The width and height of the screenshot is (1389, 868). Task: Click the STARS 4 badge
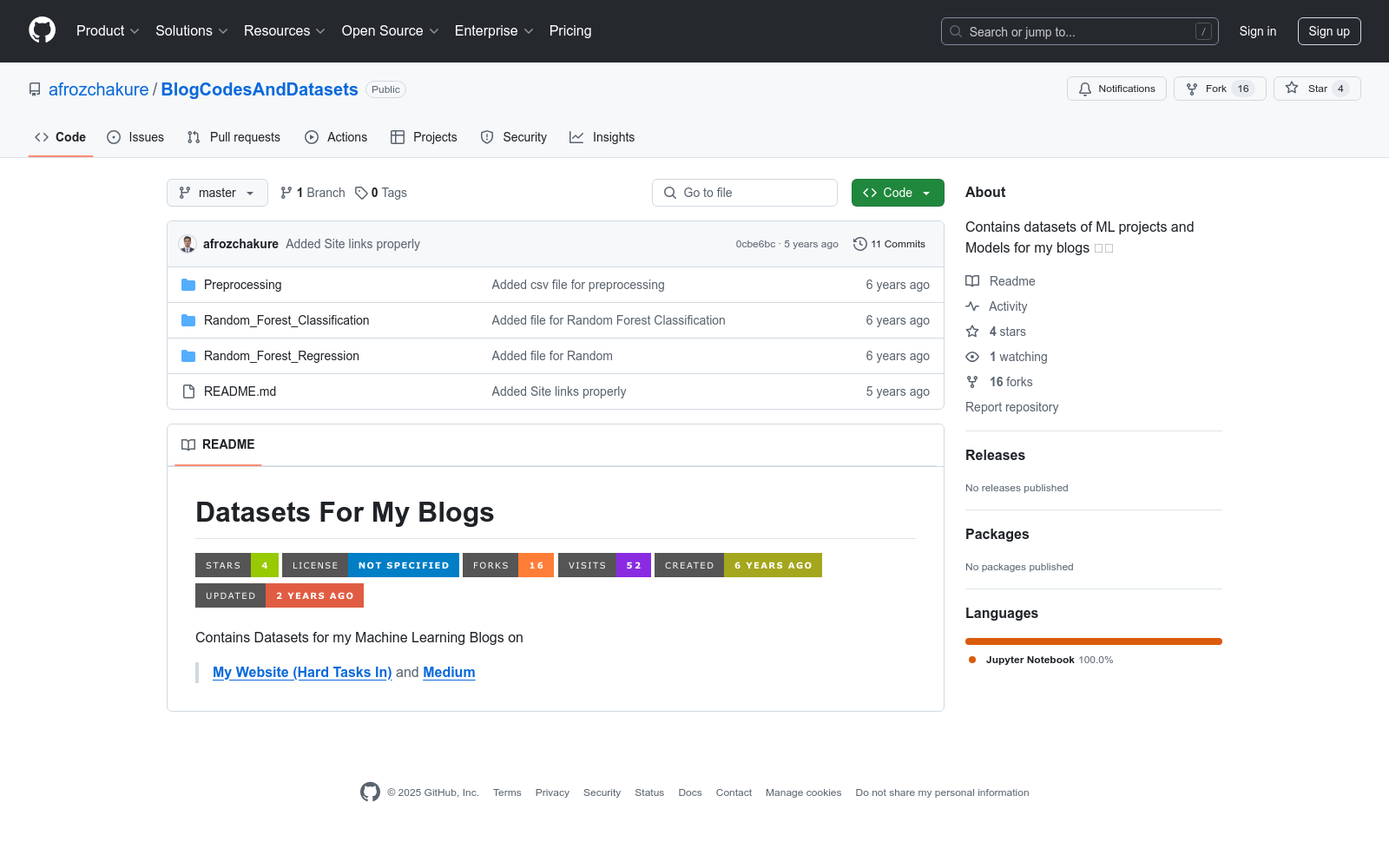click(x=237, y=565)
